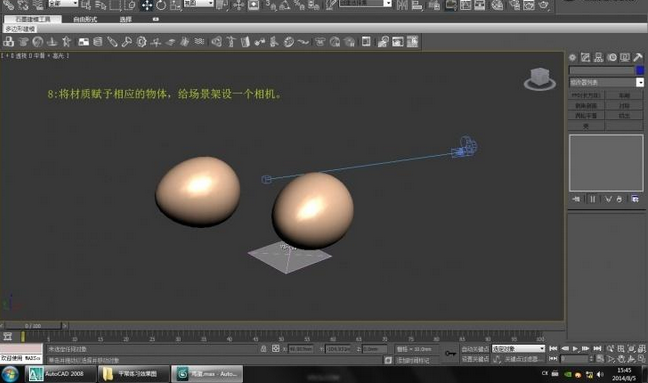Toggle Spinner Snap
648x383 pixels.
(313, 5)
